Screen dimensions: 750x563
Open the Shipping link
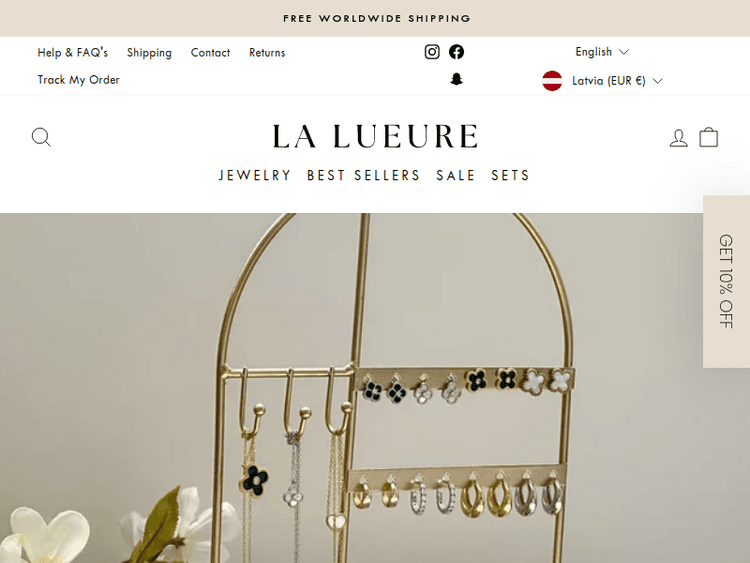pos(149,53)
